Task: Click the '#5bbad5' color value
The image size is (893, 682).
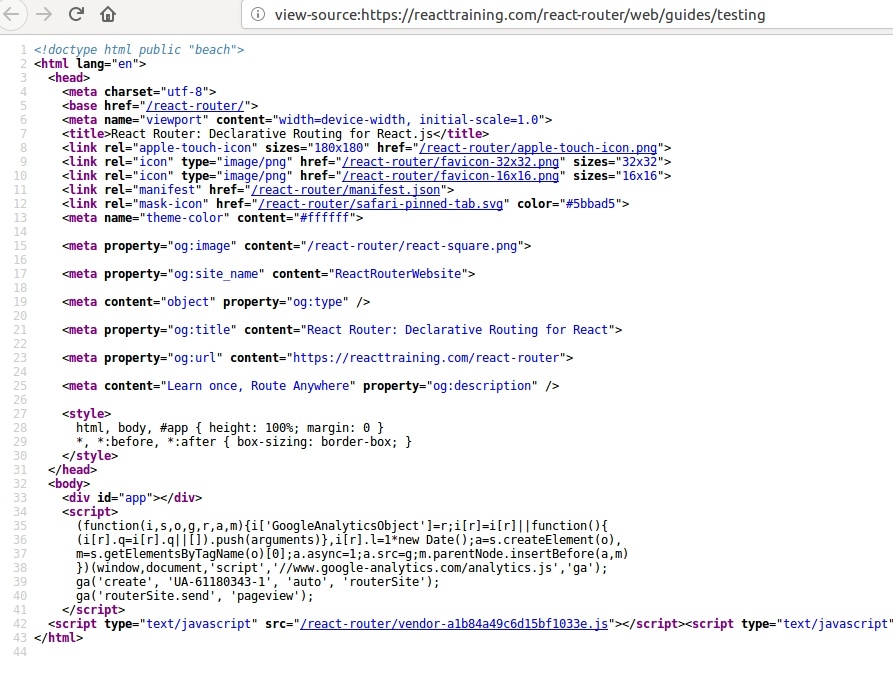Action: pos(591,203)
